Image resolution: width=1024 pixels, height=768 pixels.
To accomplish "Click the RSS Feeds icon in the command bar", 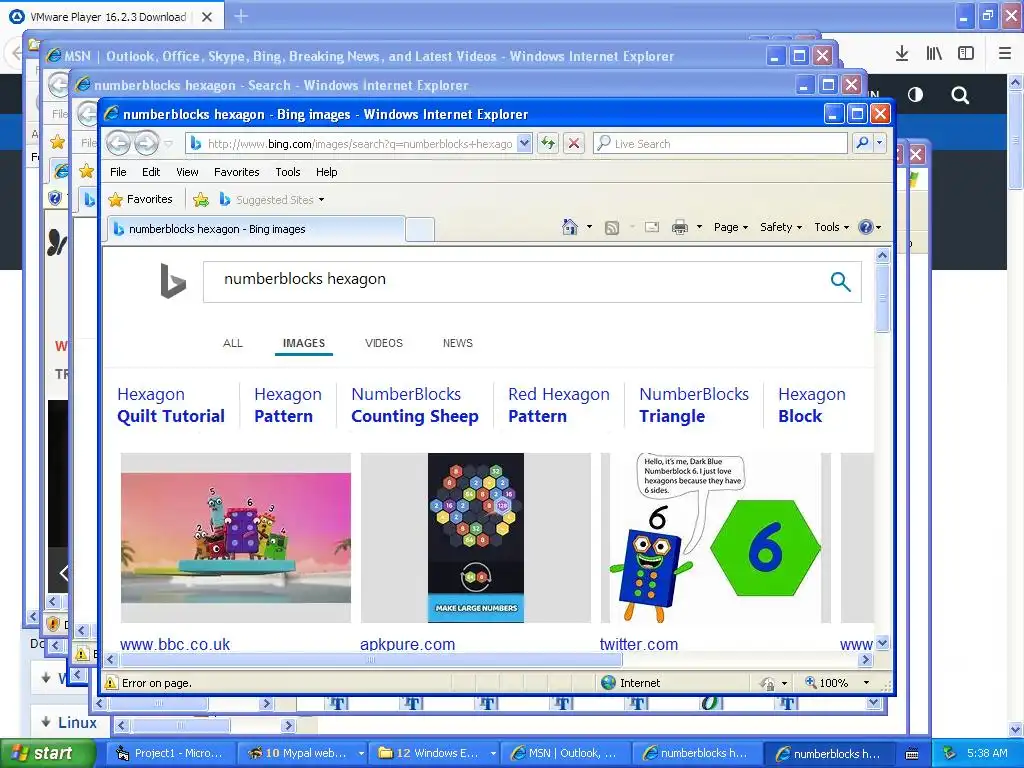I will pos(612,227).
